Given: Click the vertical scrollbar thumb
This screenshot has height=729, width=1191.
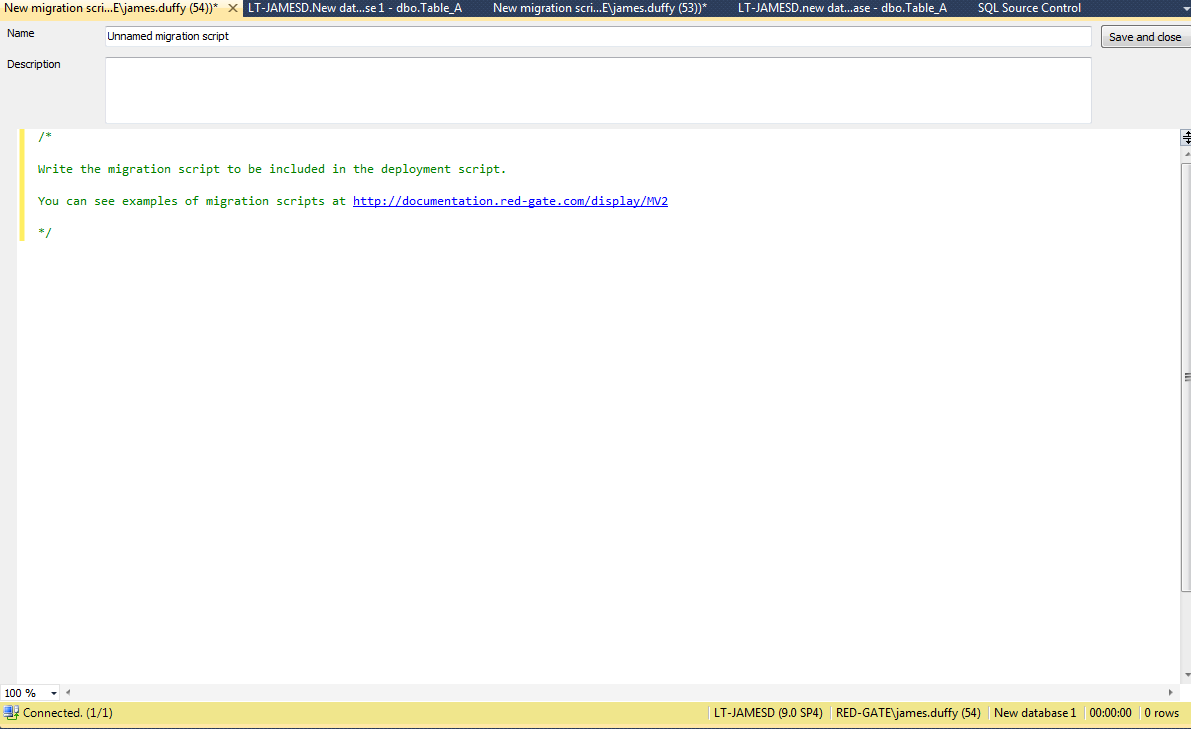Looking at the screenshot, I should click(x=1186, y=377).
